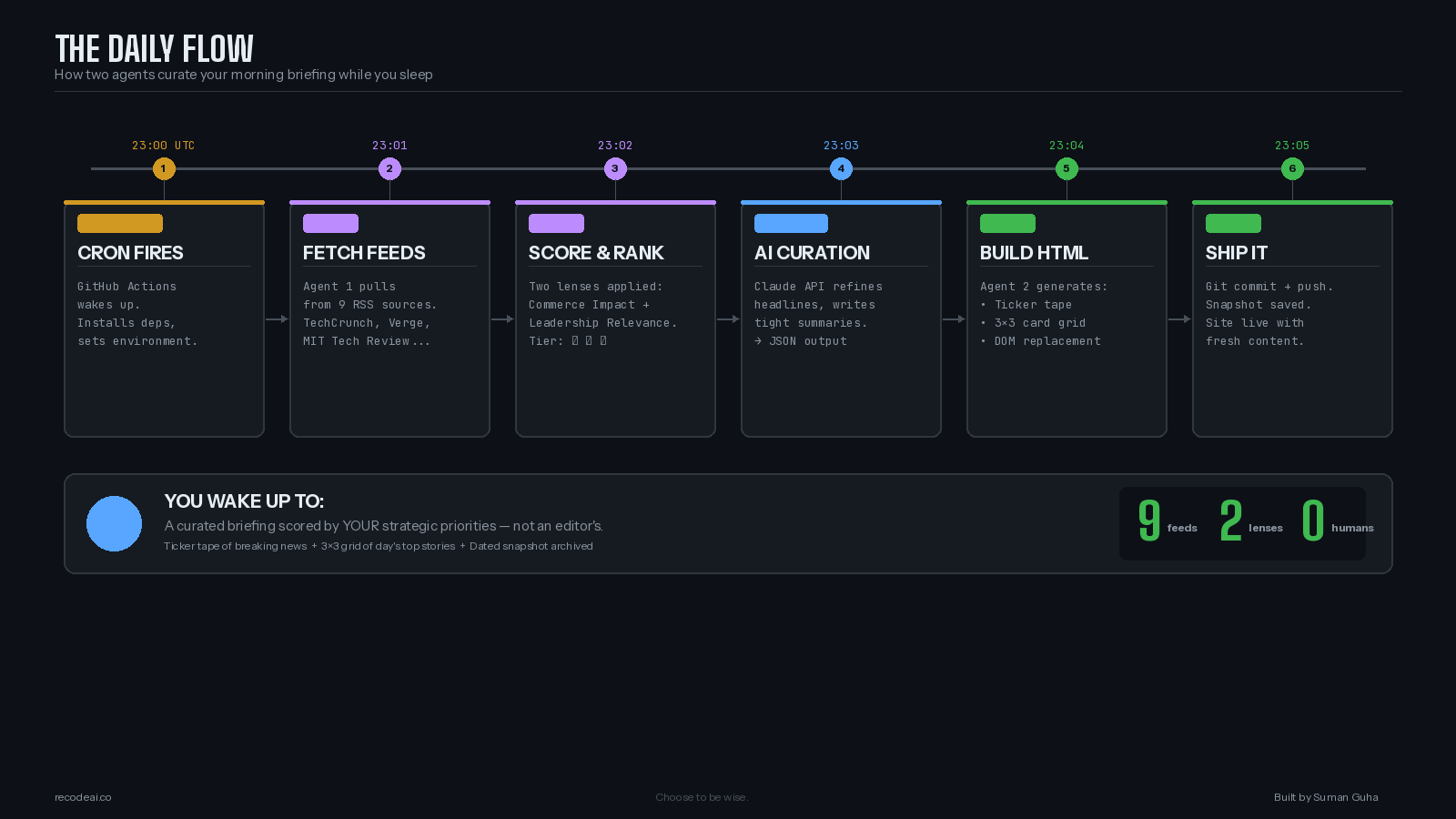Click green tag above SHIP IT heading
This screenshot has height=819, width=1456.
(1233, 223)
